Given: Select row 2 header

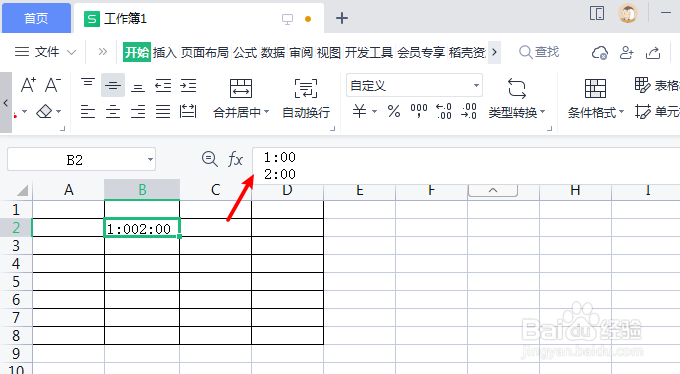Looking at the screenshot, I should click(16, 227).
